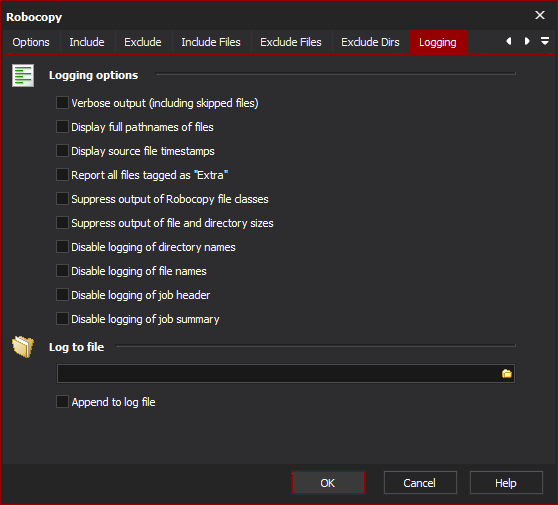
Task: Close the Robocopy dialog
Action: pos(540,15)
